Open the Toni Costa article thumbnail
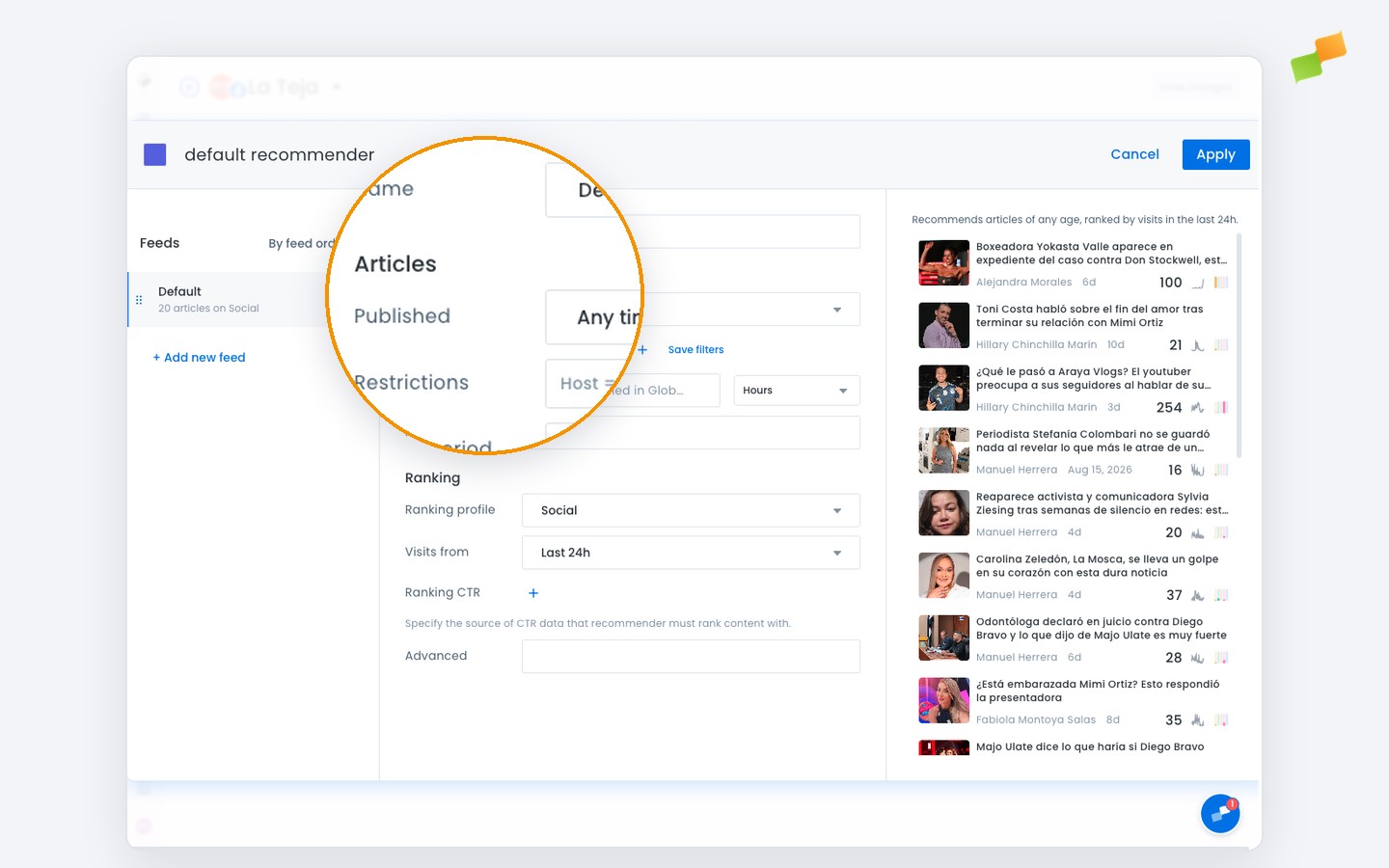 click(x=943, y=326)
